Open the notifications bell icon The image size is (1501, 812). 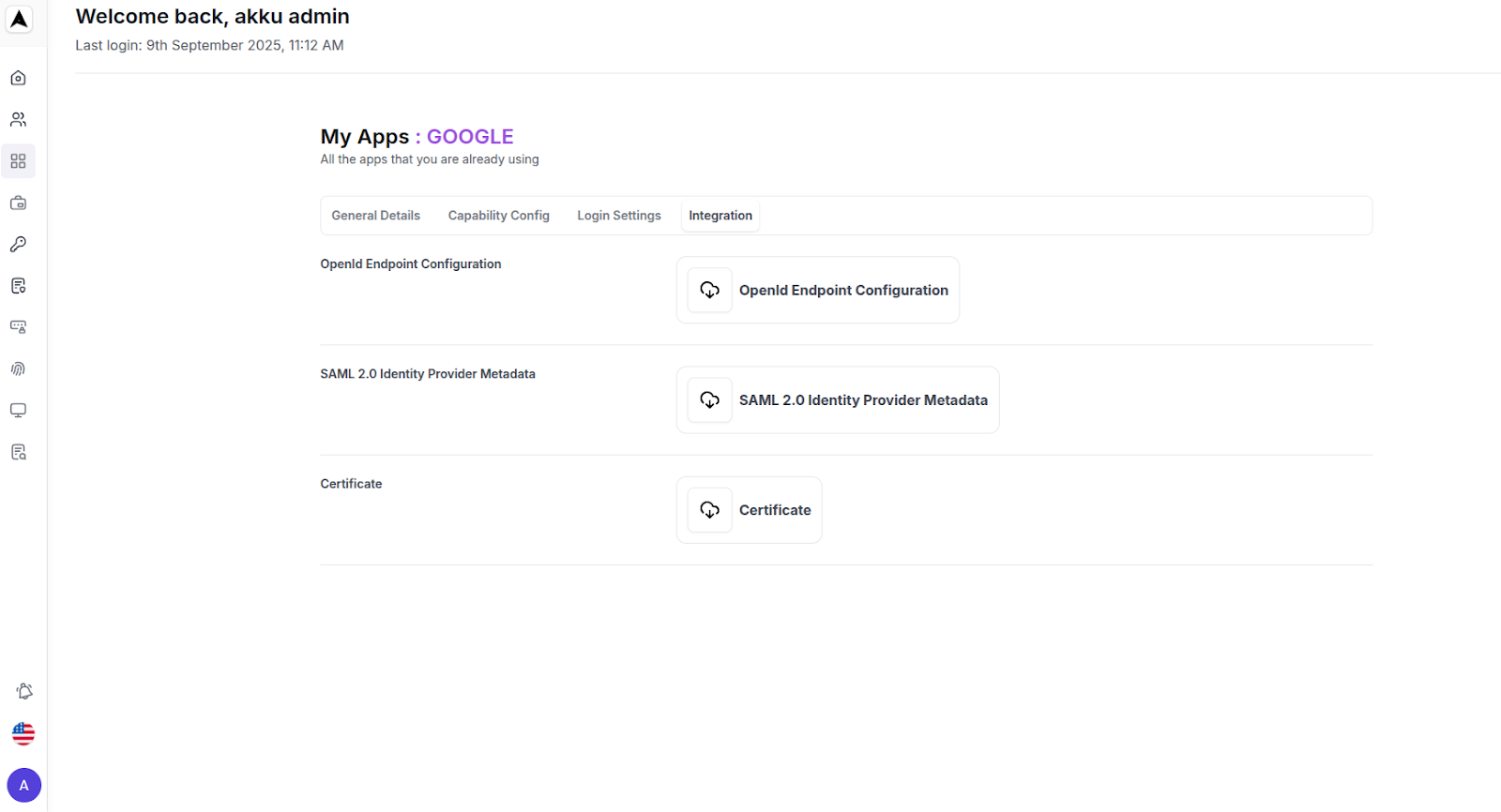24,691
